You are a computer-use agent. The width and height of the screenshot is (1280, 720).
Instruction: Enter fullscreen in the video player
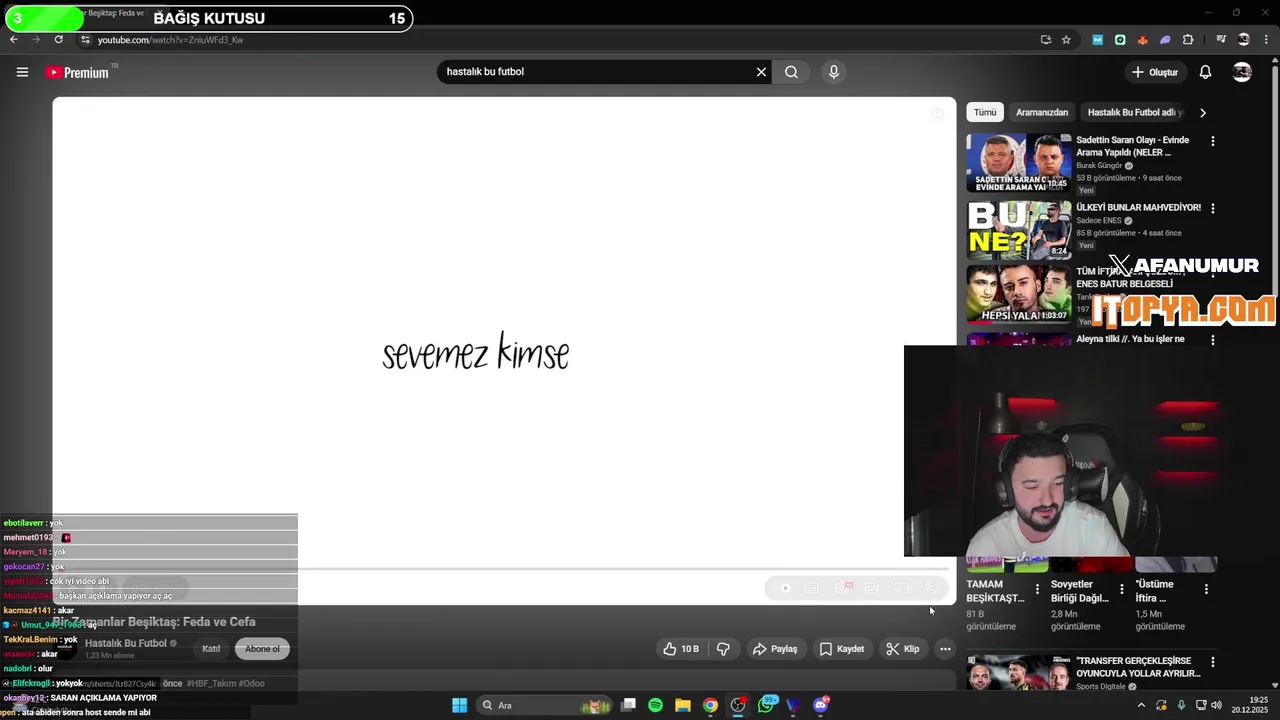coord(931,588)
